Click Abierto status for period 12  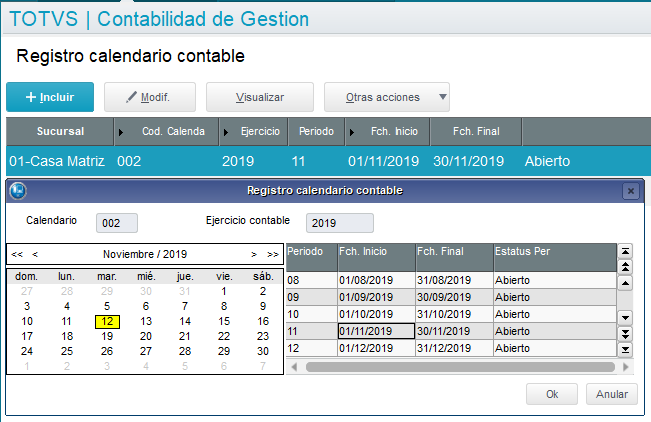tap(555, 348)
